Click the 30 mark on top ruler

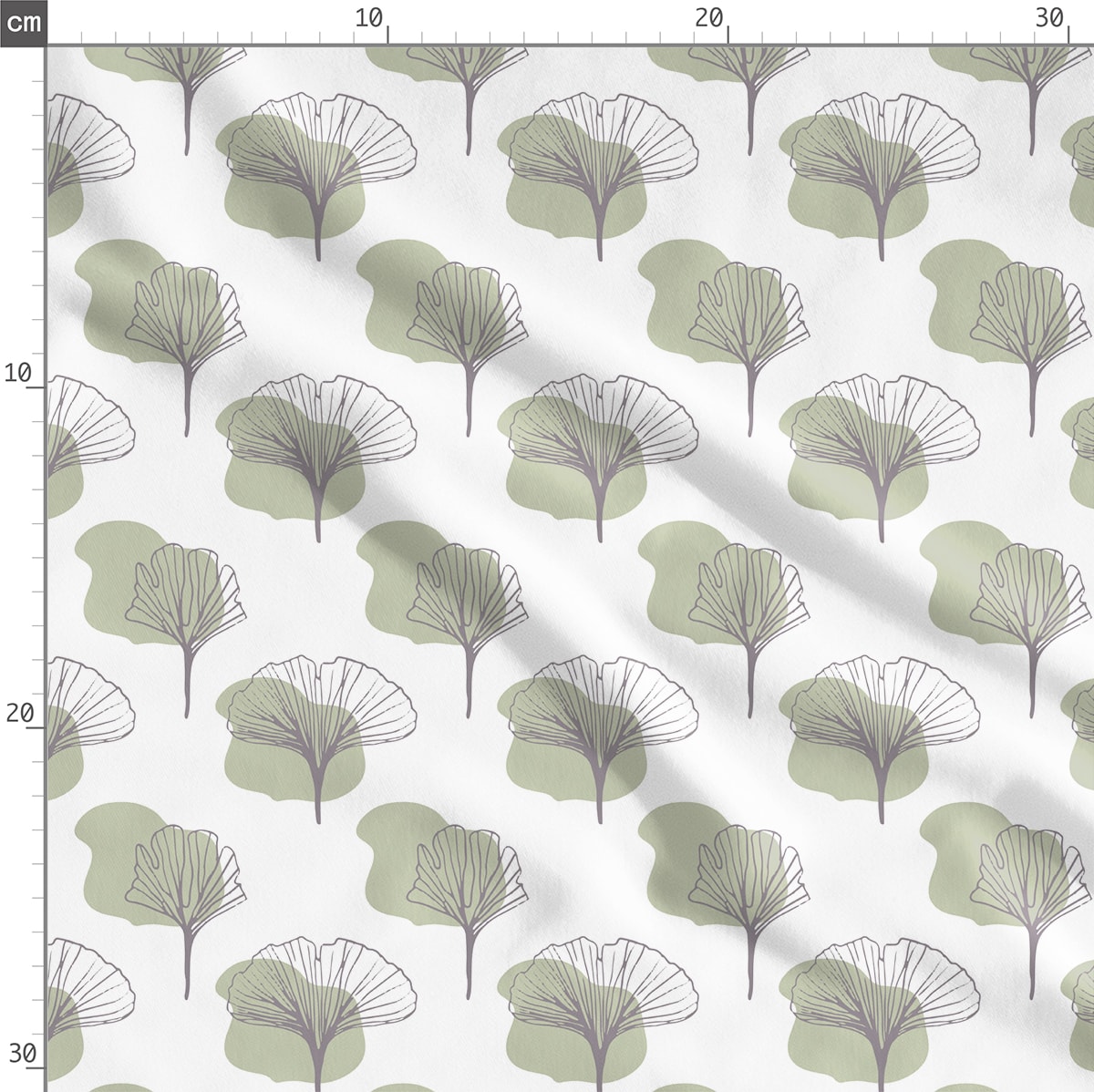[1049, 17]
